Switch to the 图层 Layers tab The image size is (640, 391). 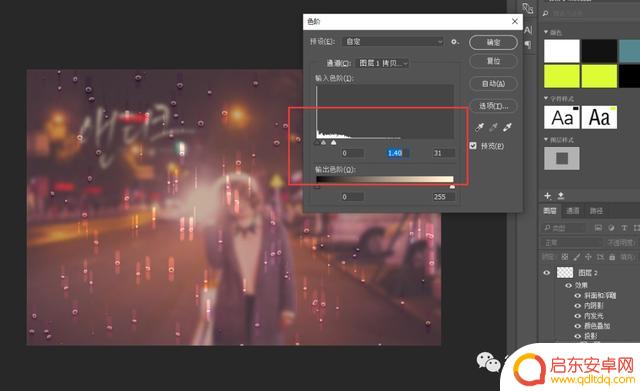(x=550, y=211)
